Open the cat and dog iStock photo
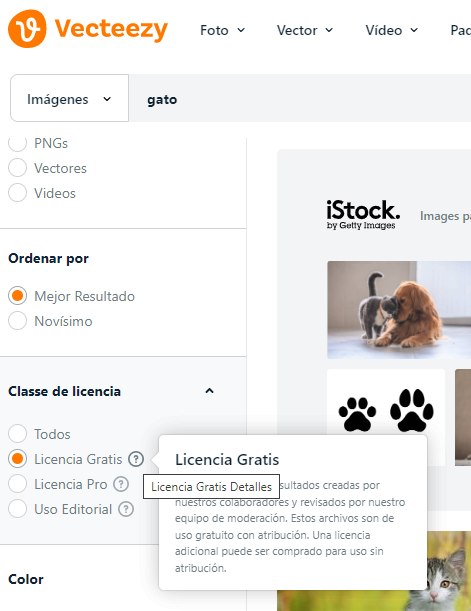The image size is (471, 611). tap(399, 310)
